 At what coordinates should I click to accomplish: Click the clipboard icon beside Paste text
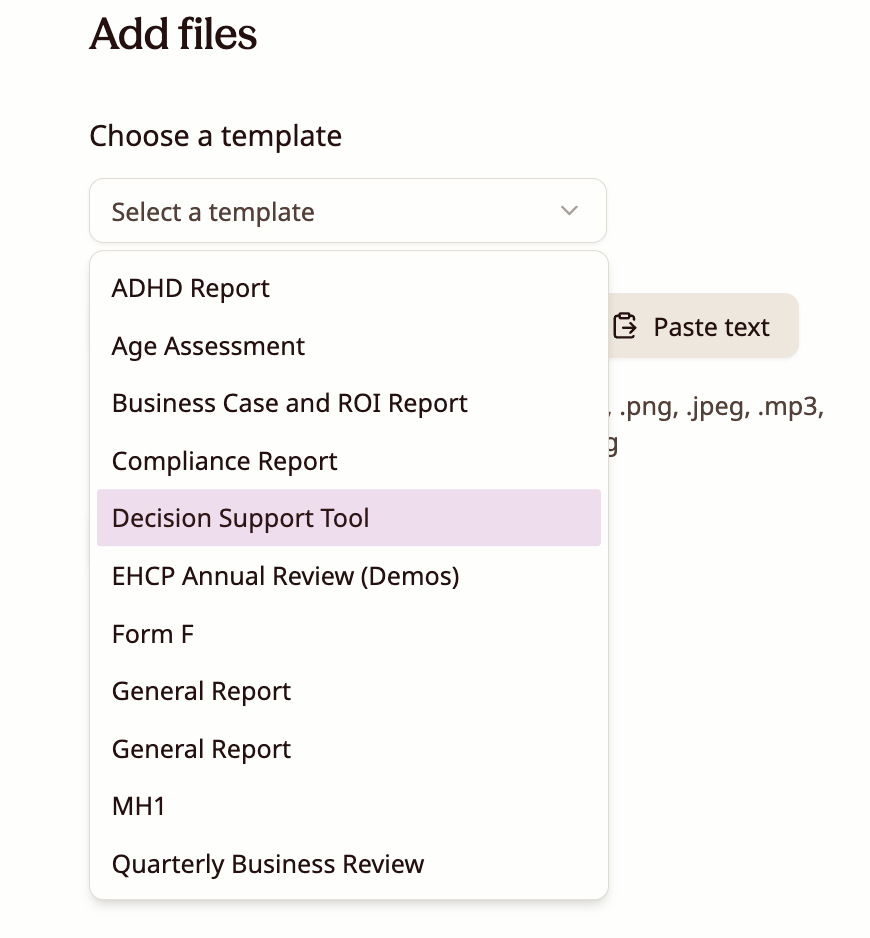(625, 326)
